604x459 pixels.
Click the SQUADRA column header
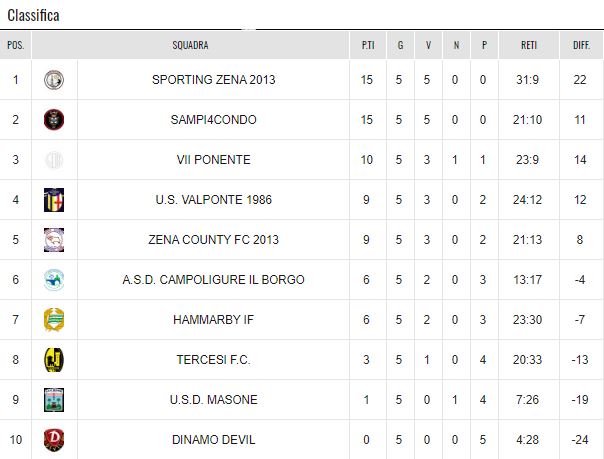[x=190, y=45]
